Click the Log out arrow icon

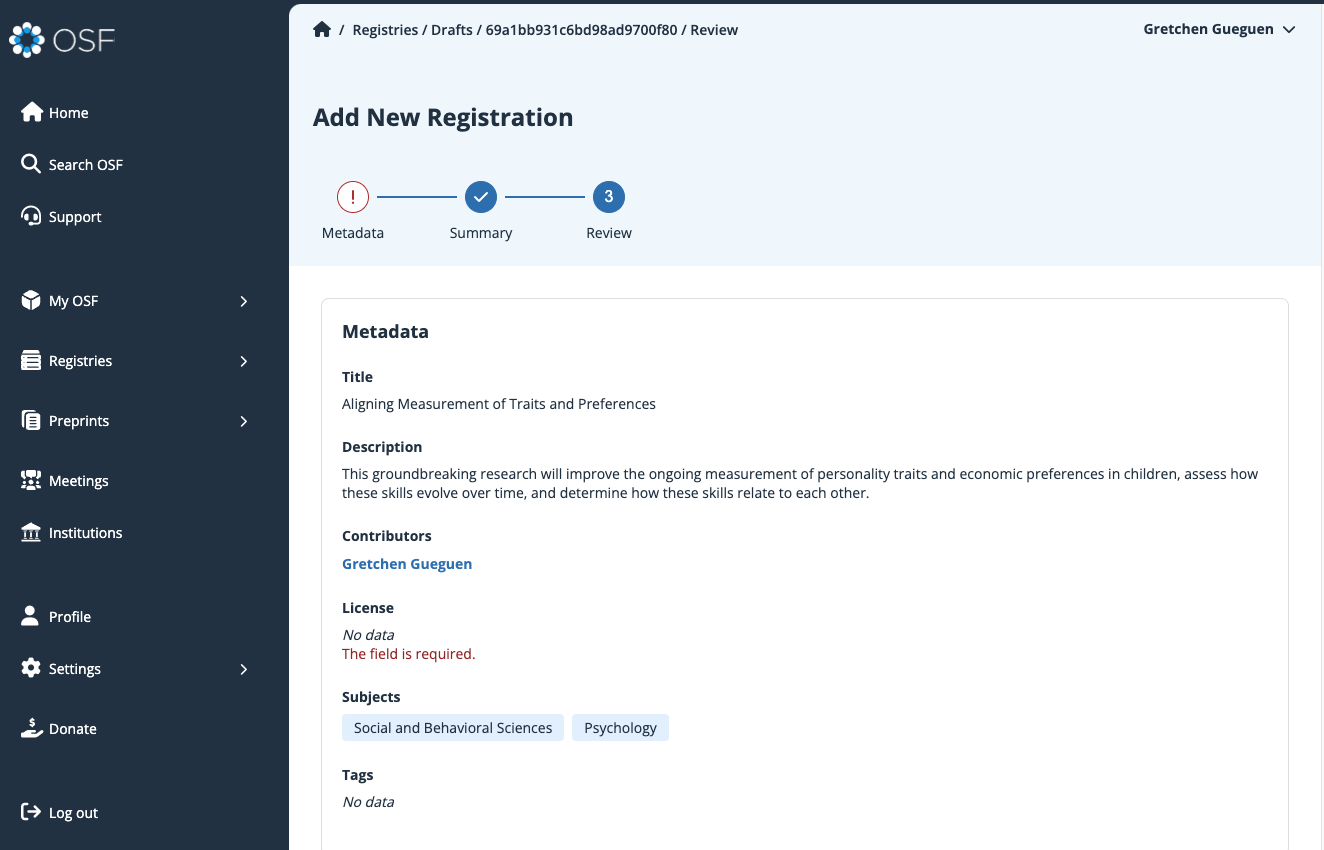[31, 812]
